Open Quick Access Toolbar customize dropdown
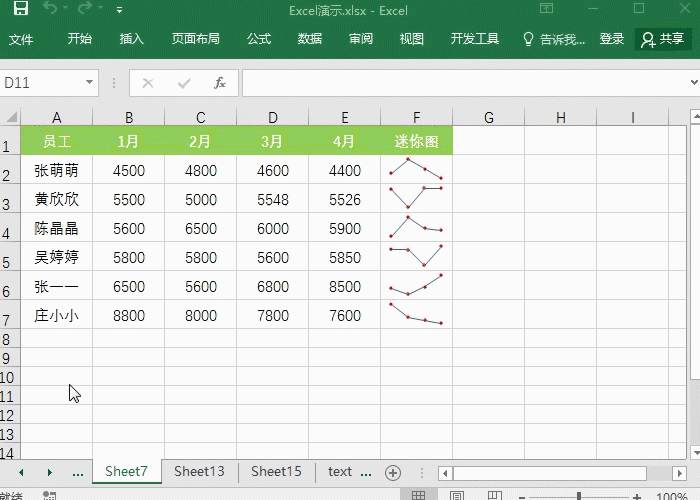 (120, 10)
